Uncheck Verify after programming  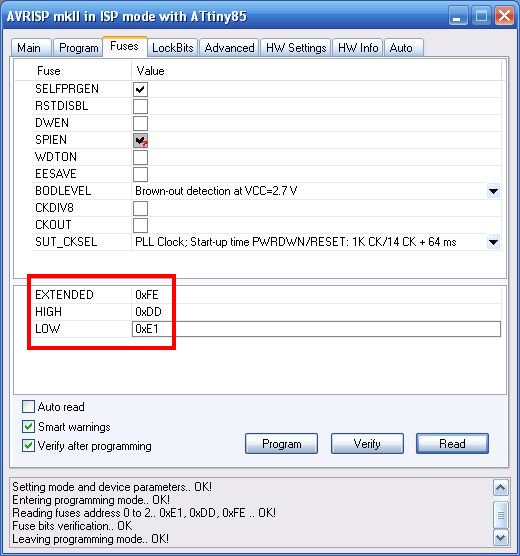[x=28, y=445]
